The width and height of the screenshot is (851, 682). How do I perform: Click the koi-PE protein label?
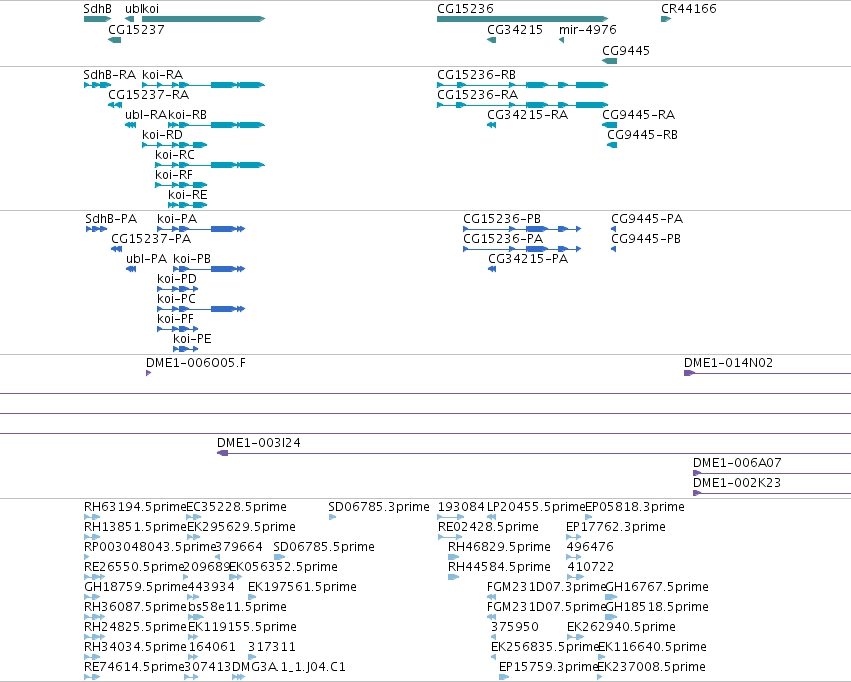tap(192, 340)
